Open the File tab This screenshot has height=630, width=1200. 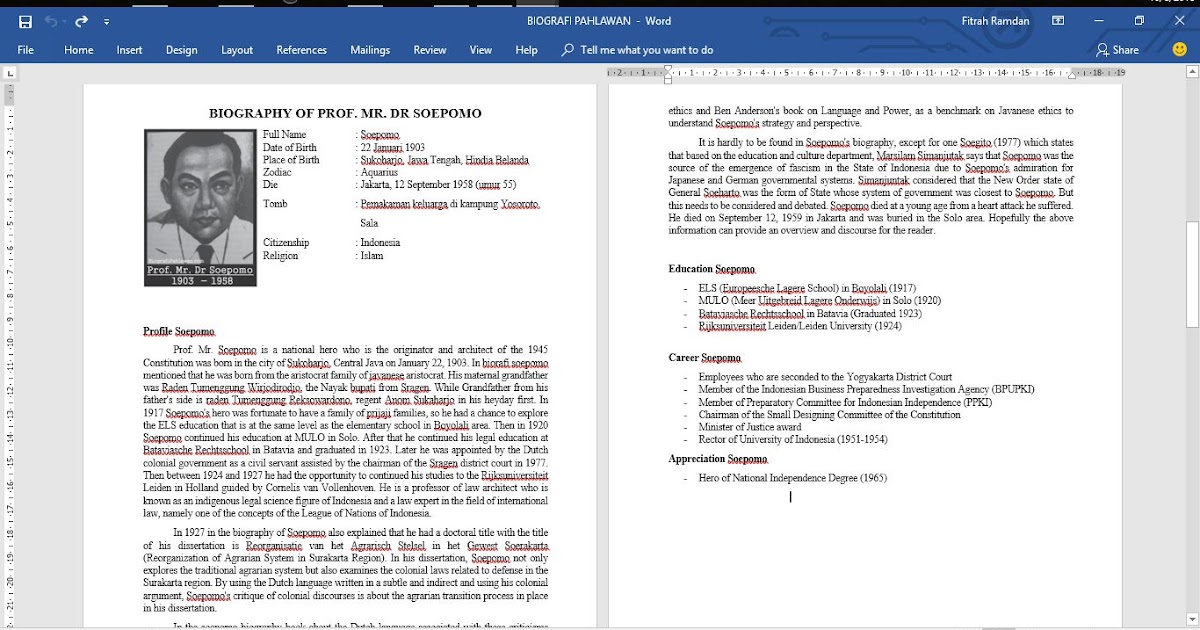26,50
